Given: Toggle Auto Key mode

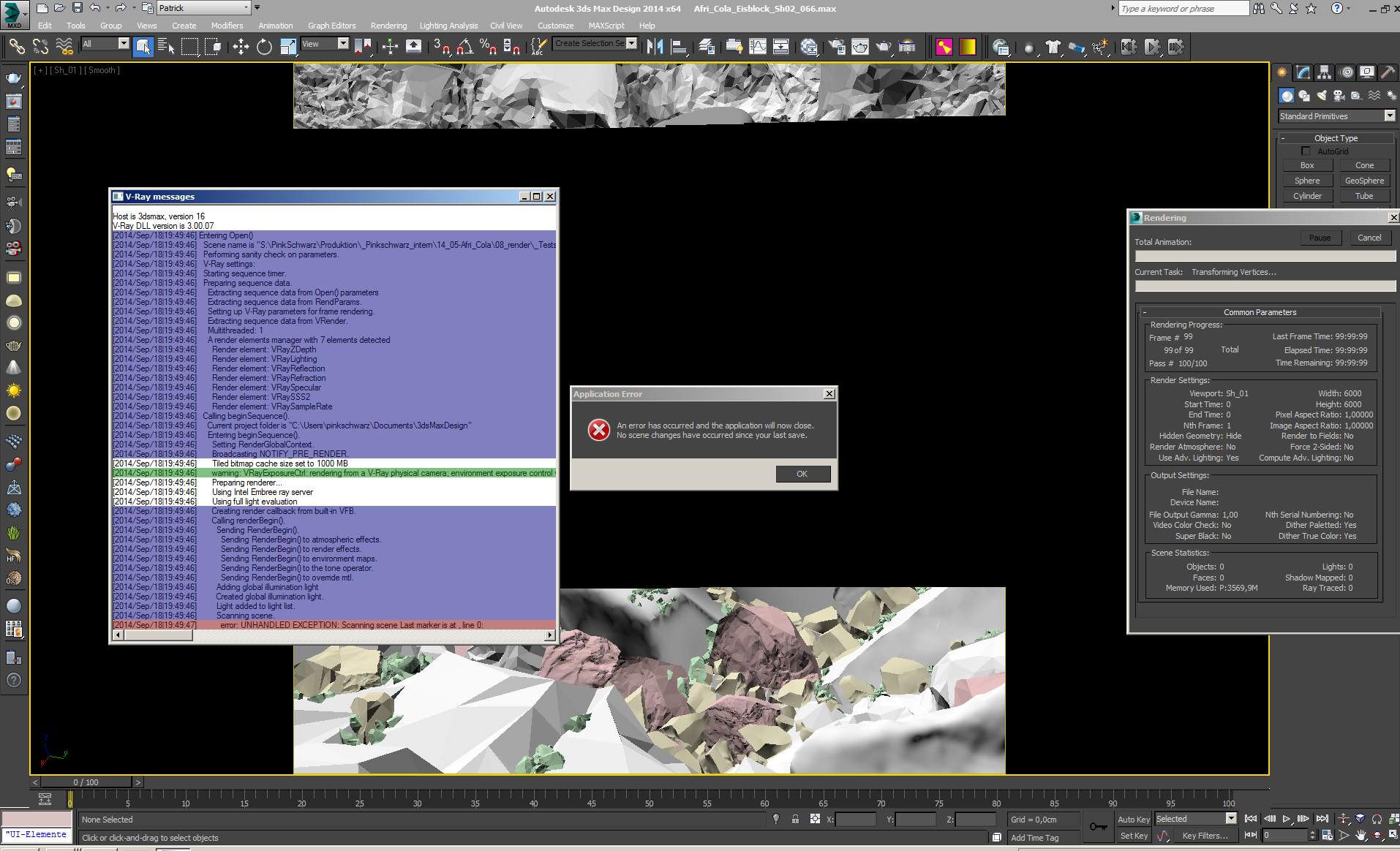Looking at the screenshot, I should click(1133, 820).
